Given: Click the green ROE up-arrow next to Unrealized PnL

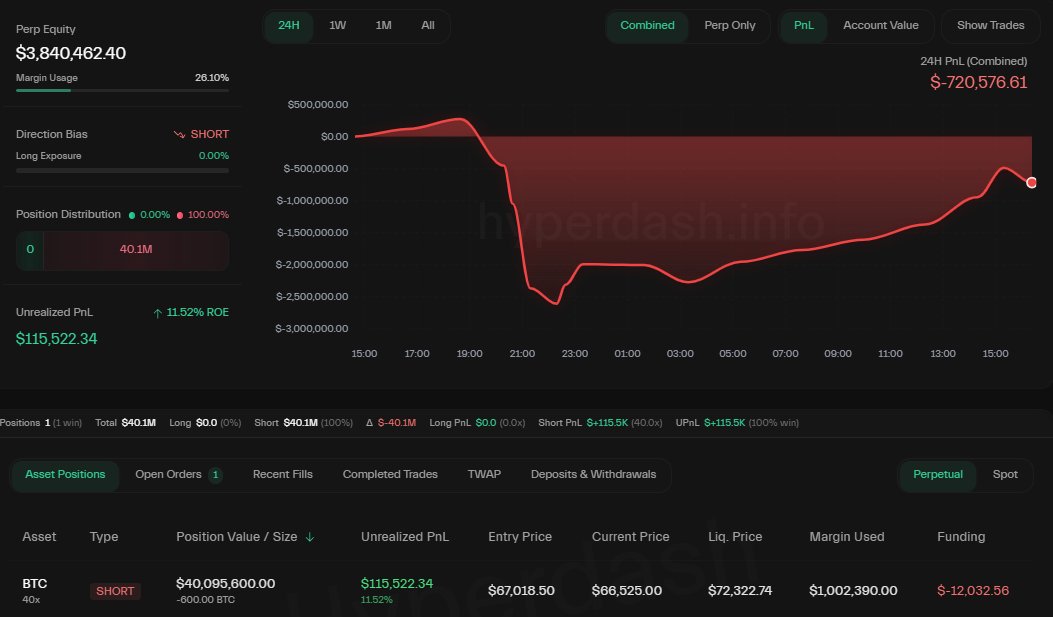Looking at the screenshot, I should tap(158, 312).
